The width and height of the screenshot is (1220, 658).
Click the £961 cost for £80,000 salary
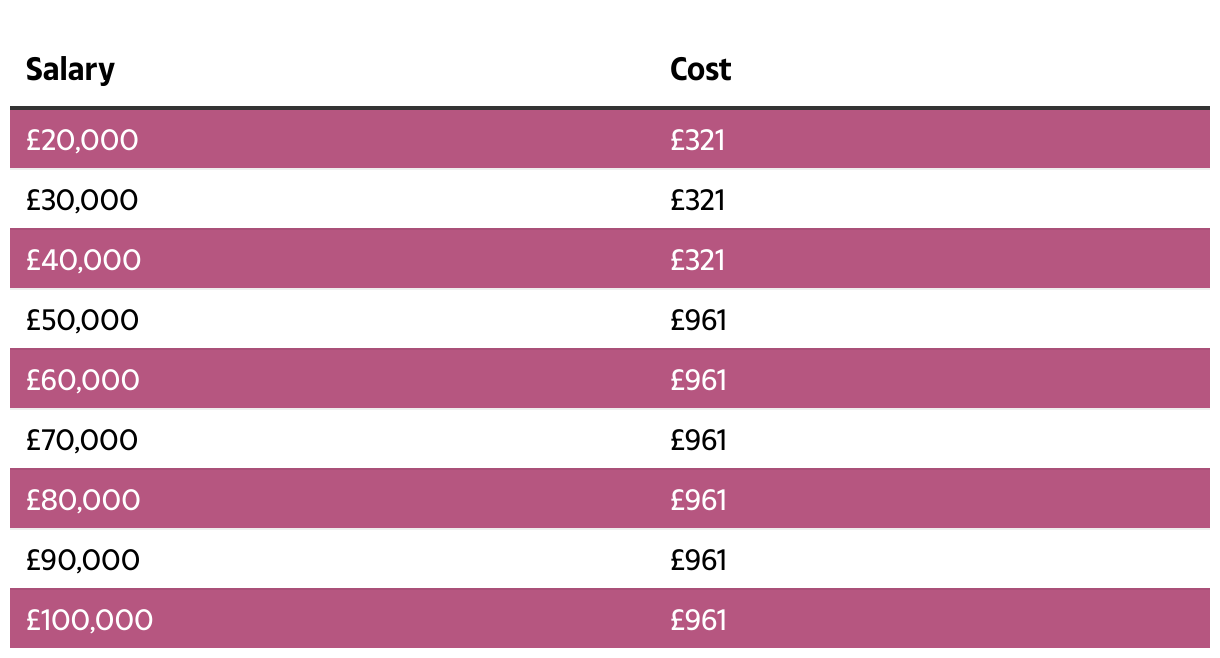coord(698,500)
